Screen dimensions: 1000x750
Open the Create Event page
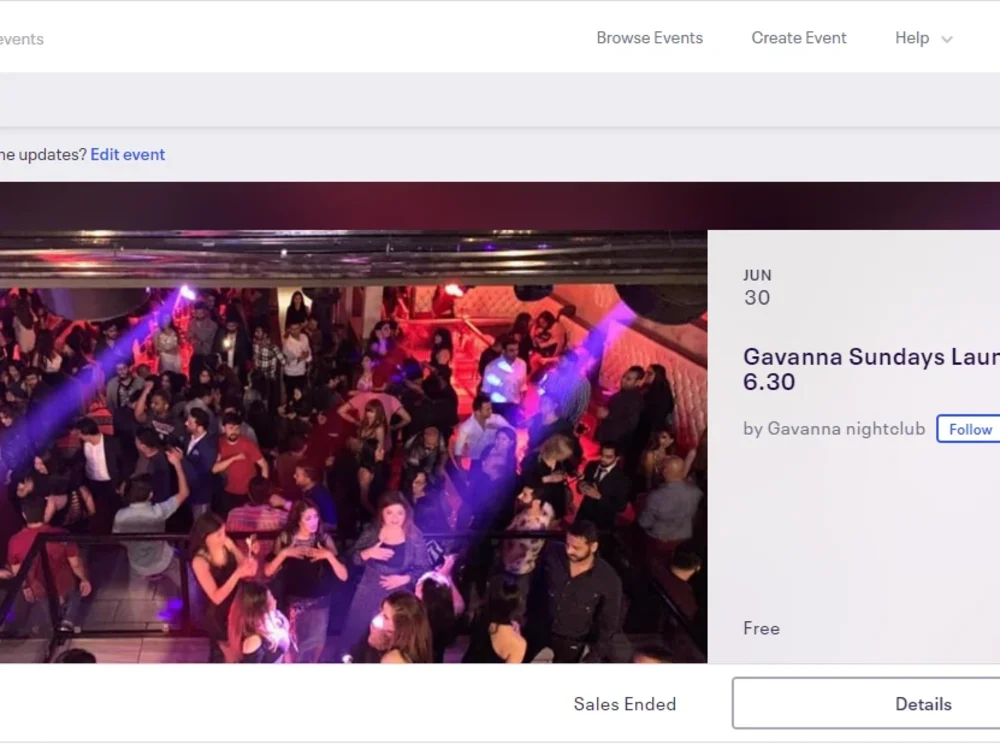pyautogui.click(x=798, y=38)
